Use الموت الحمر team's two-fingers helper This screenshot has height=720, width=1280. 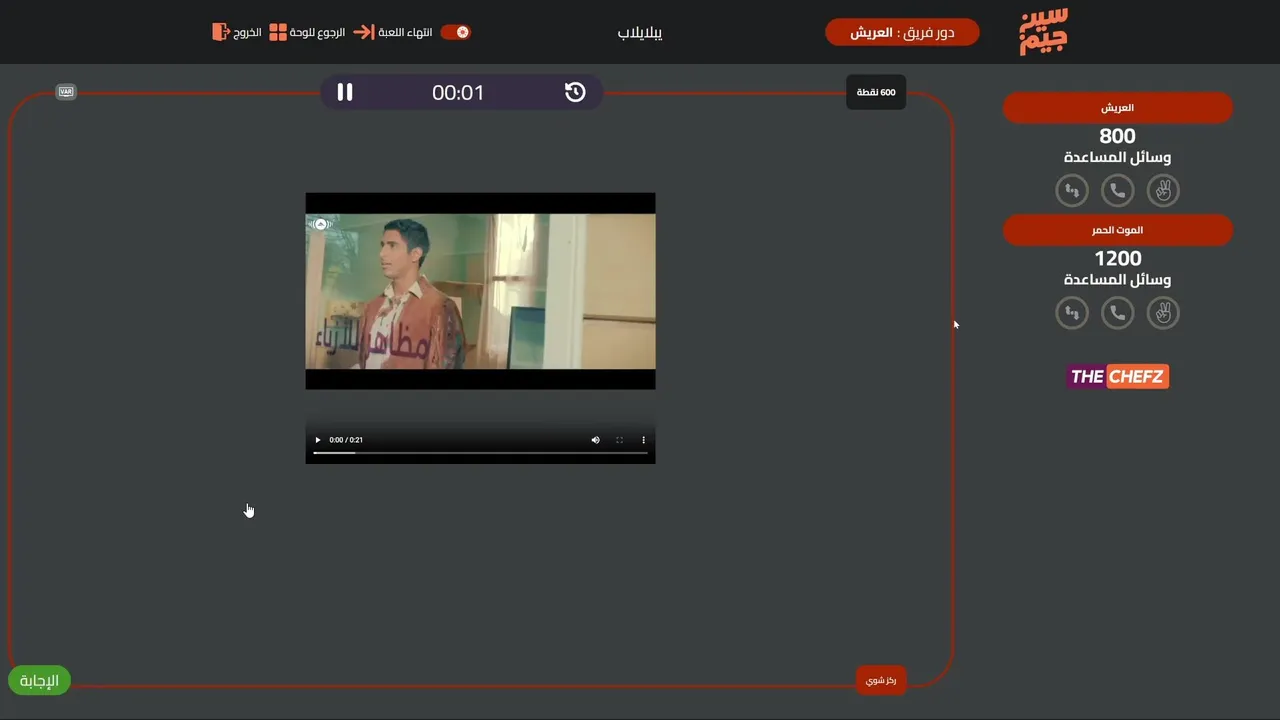tap(1163, 313)
